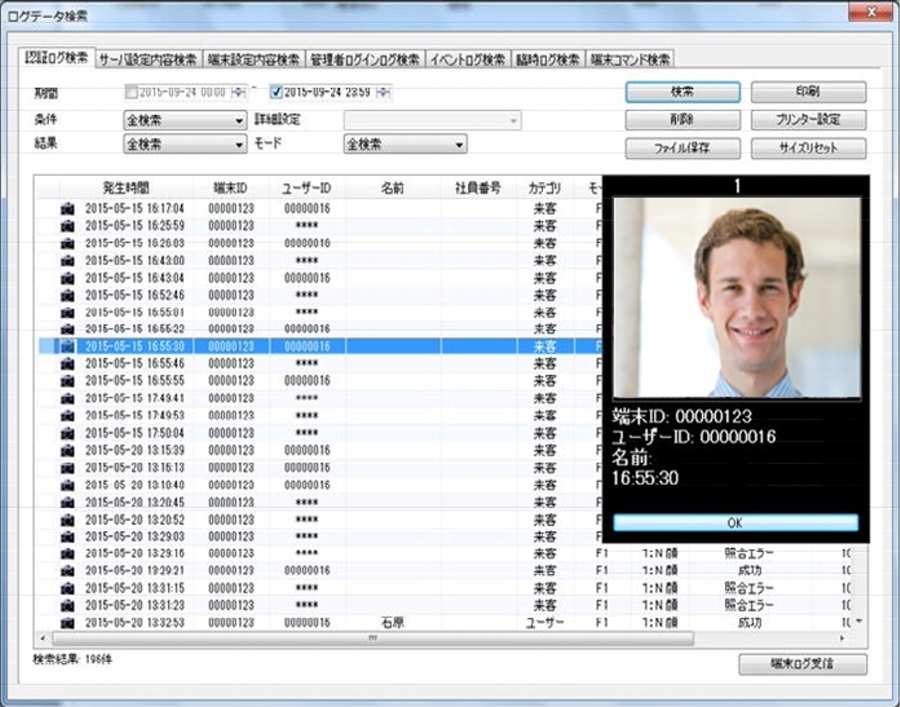
Task: Click camera icon for row 2015-05-15 16:55:55
Action: click(67, 380)
